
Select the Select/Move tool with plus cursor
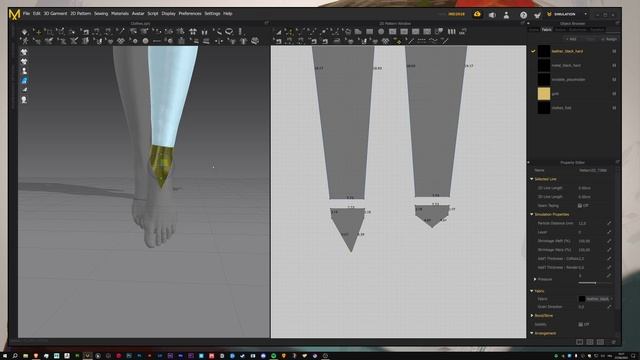[x=38, y=31]
